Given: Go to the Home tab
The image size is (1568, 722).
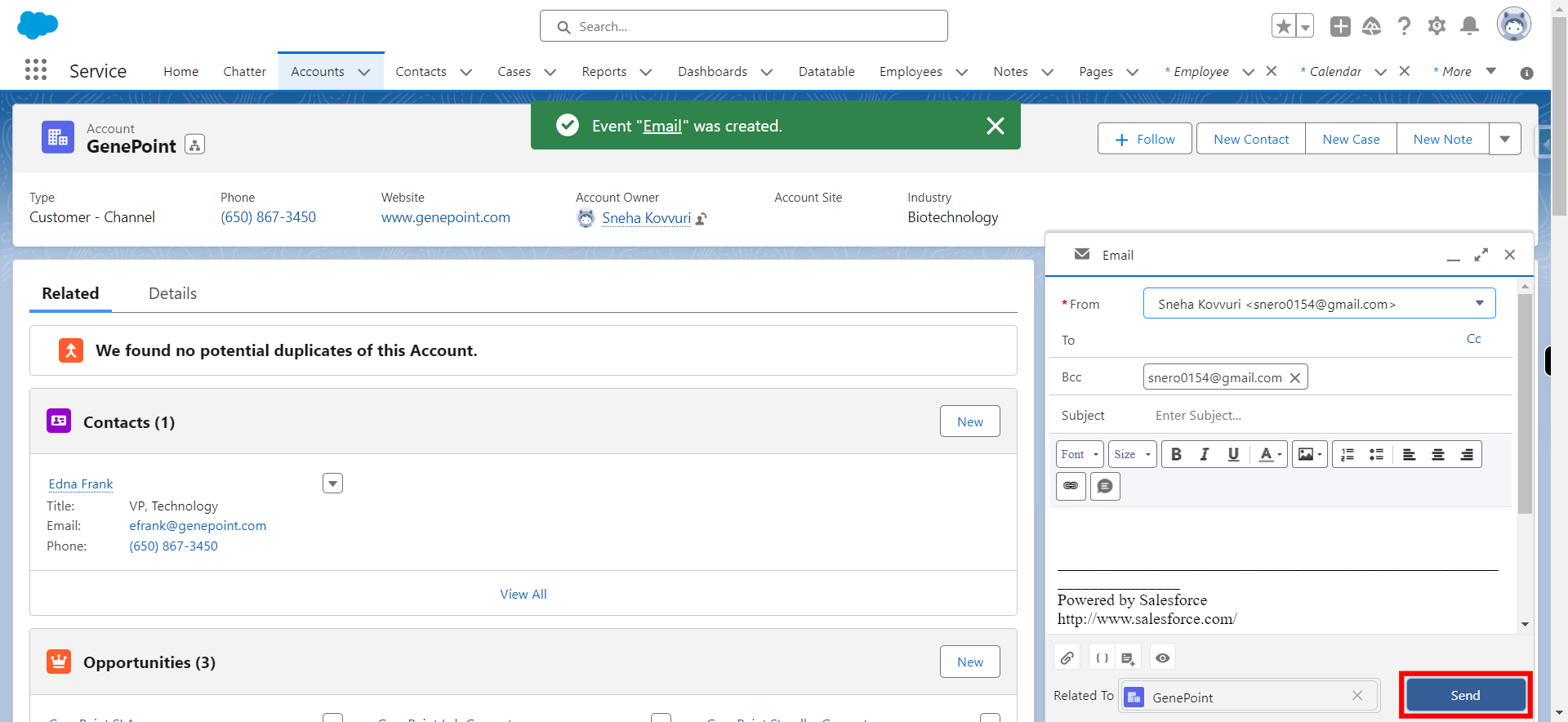Looking at the screenshot, I should [181, 72].
